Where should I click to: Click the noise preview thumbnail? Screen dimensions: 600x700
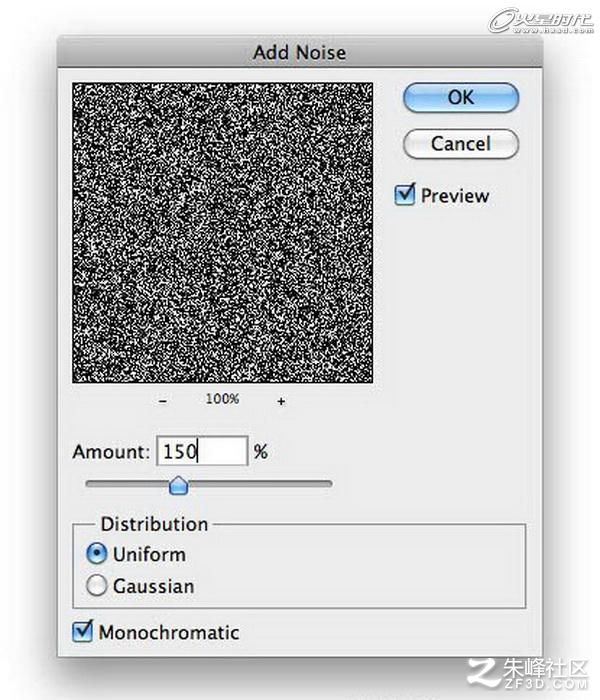pos(222,233)
